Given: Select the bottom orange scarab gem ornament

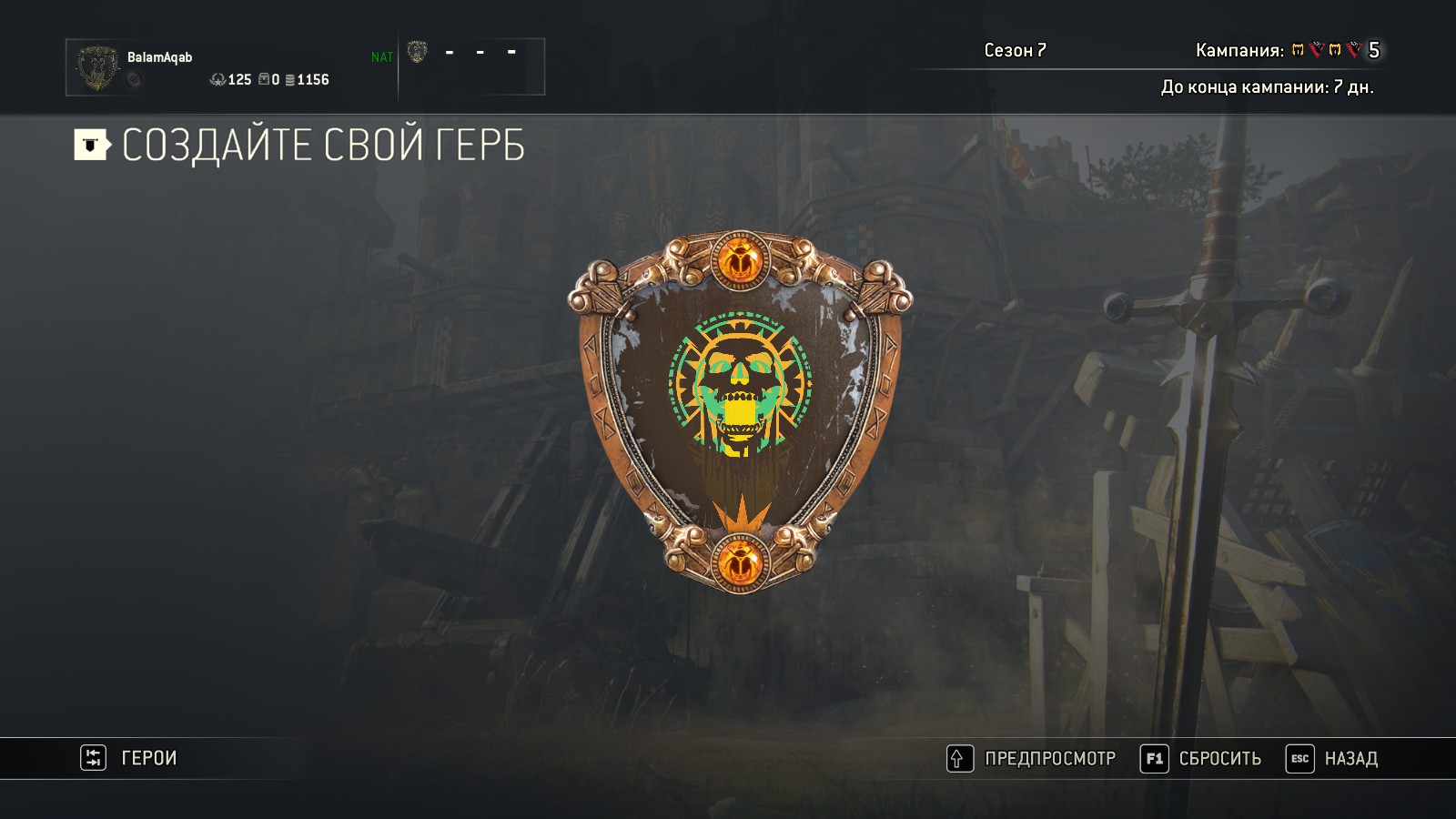Looking at the screenshot, I should [740, 562].
